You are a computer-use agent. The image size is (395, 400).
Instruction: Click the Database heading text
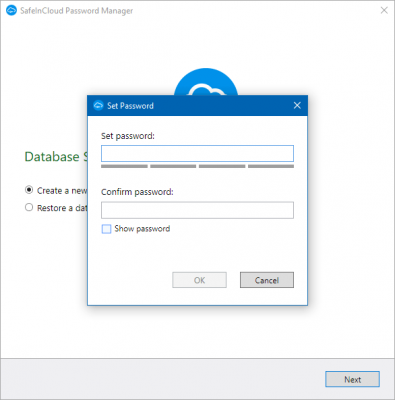coord(52,157)
